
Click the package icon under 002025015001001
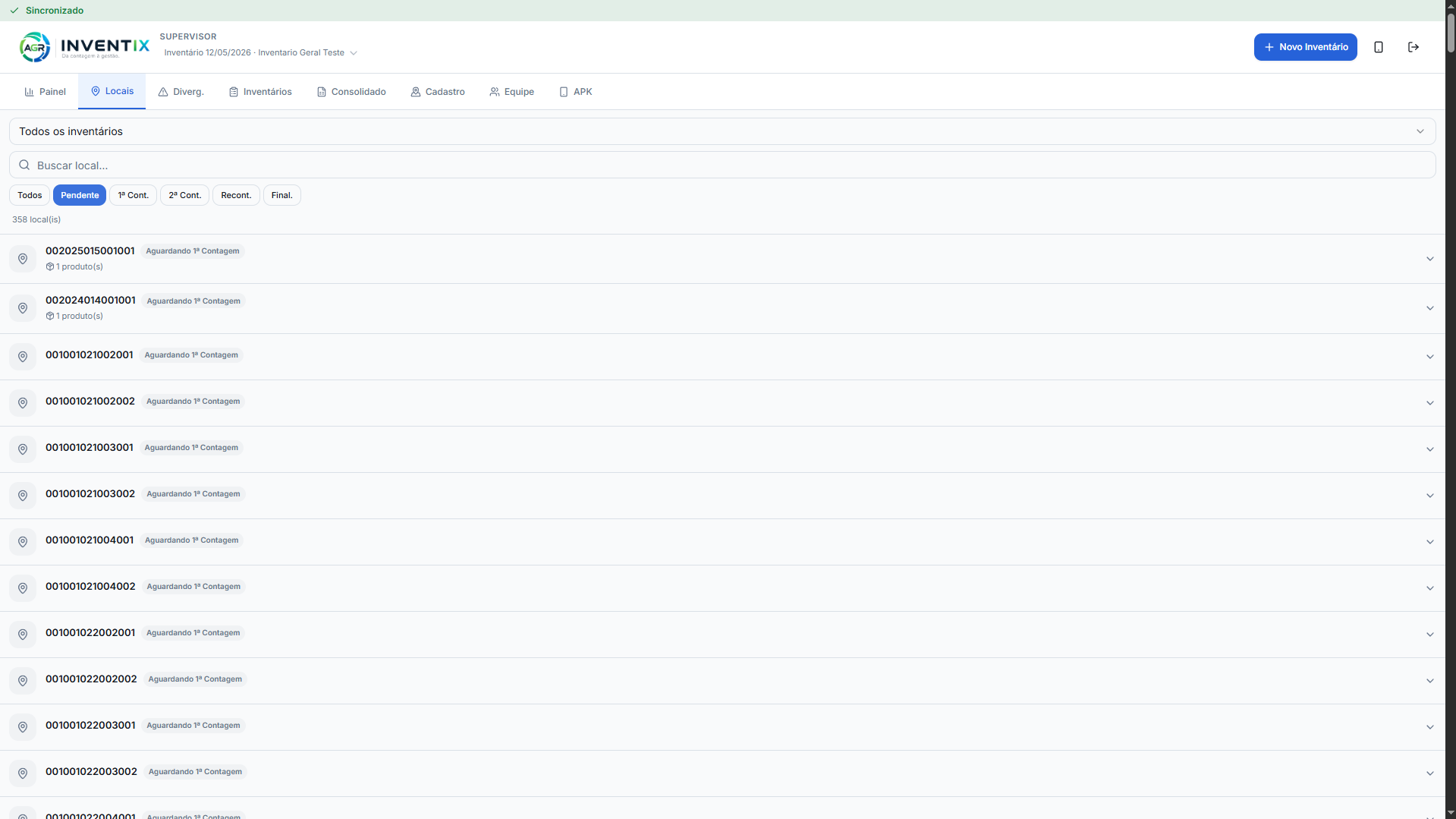tap(50, 266)
